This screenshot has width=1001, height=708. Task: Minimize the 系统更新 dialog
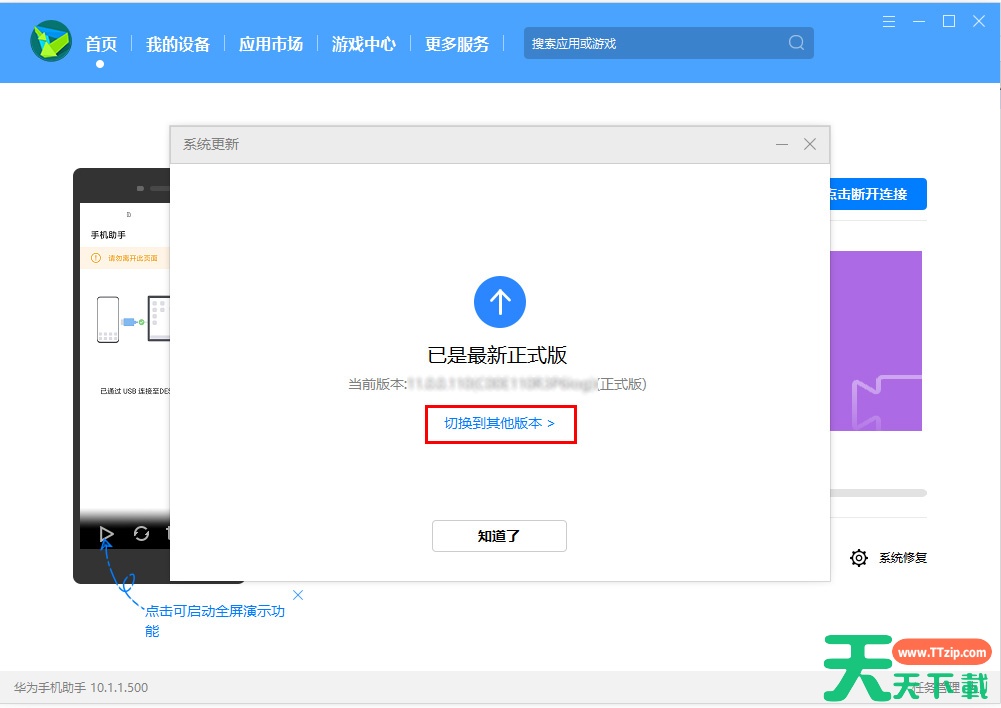point(781,144)
